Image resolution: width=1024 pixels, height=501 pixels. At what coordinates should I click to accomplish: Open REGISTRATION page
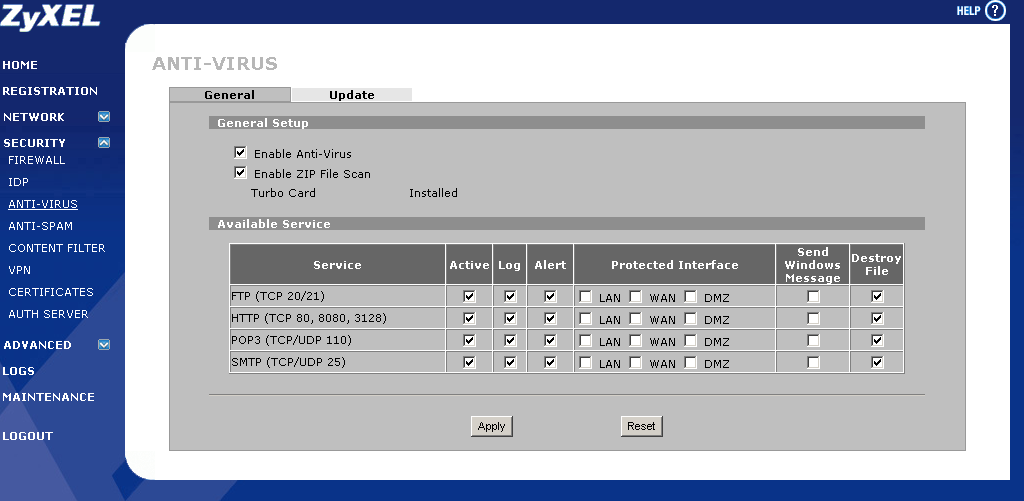tap(50, 91)
